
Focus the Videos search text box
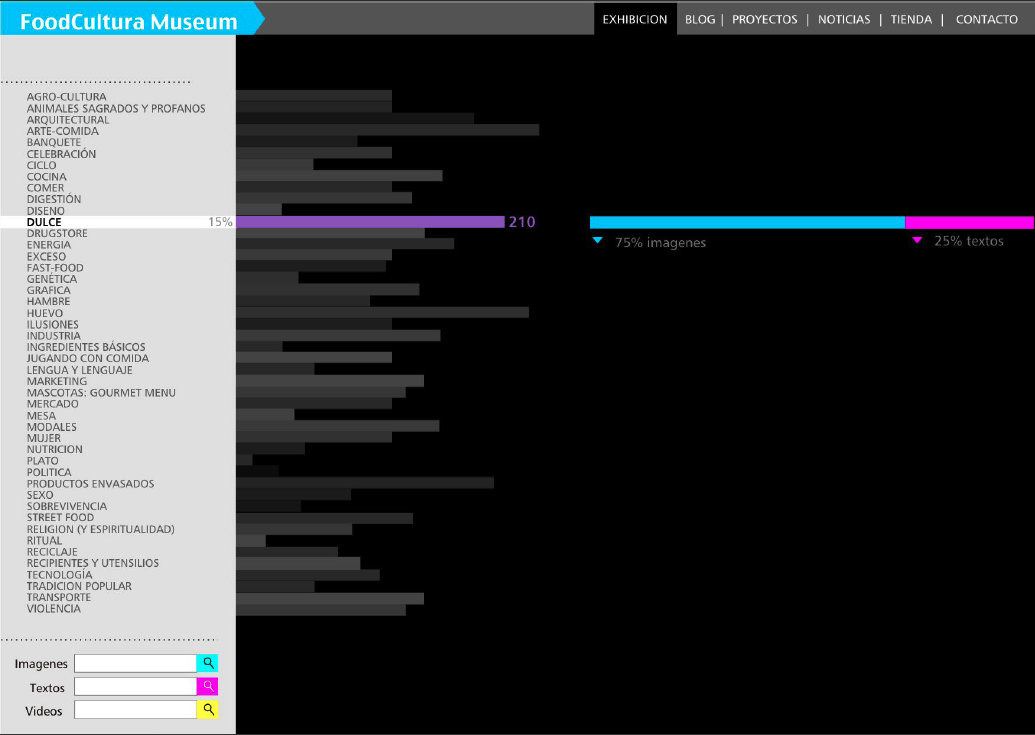point(135,709)
